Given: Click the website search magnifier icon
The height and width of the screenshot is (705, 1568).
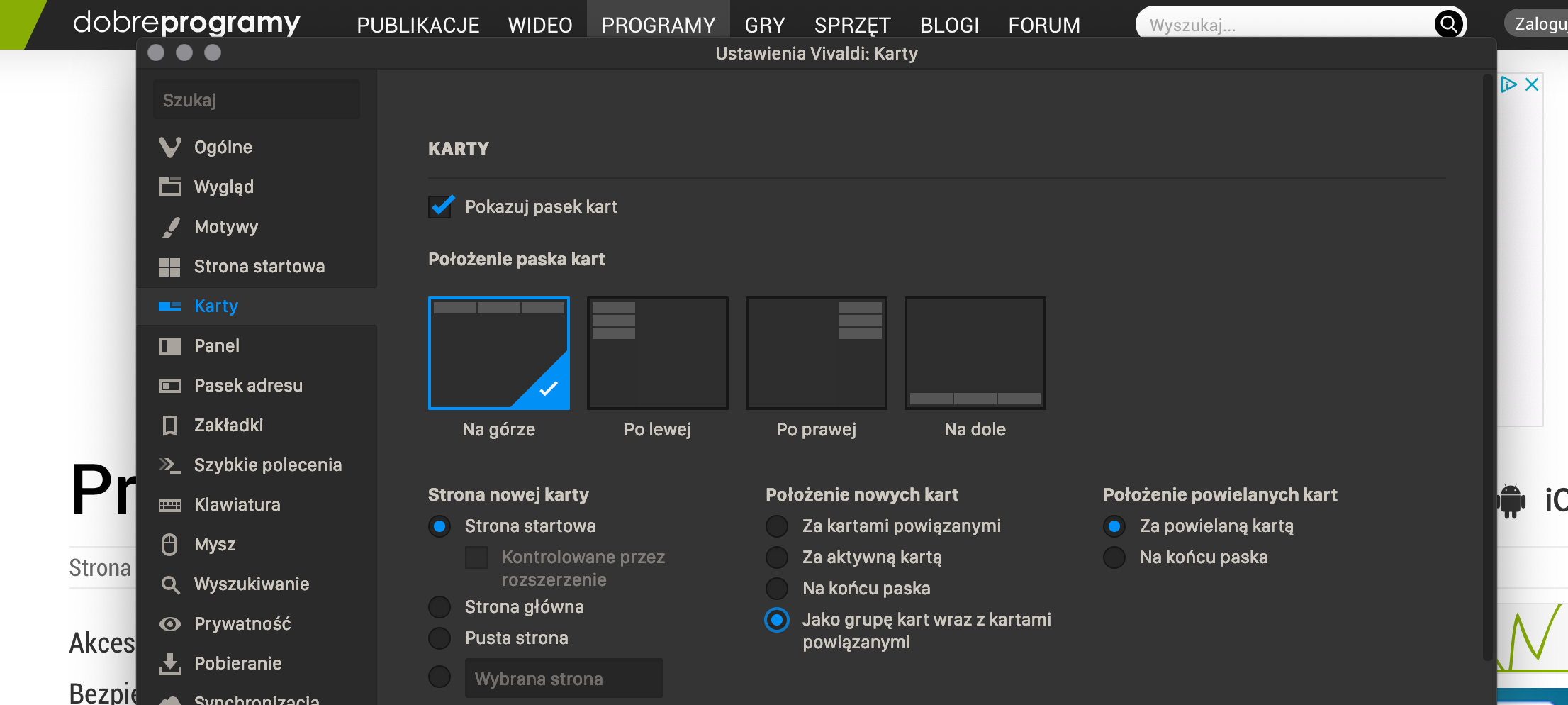Looking at the screenshot, I should coord(1449,25).
